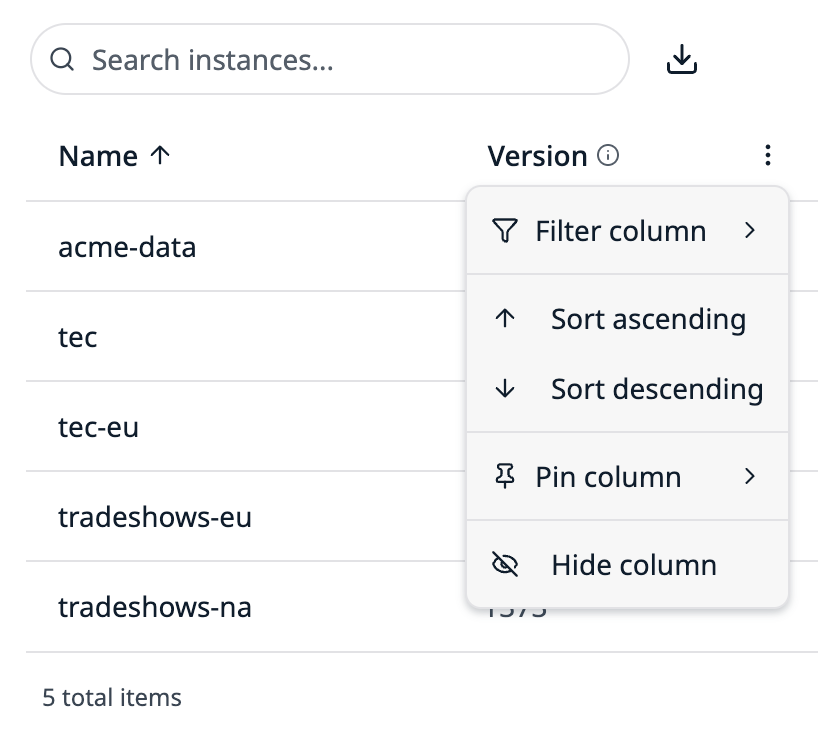Expand the Filter column submenu chevron

point(750,230)
